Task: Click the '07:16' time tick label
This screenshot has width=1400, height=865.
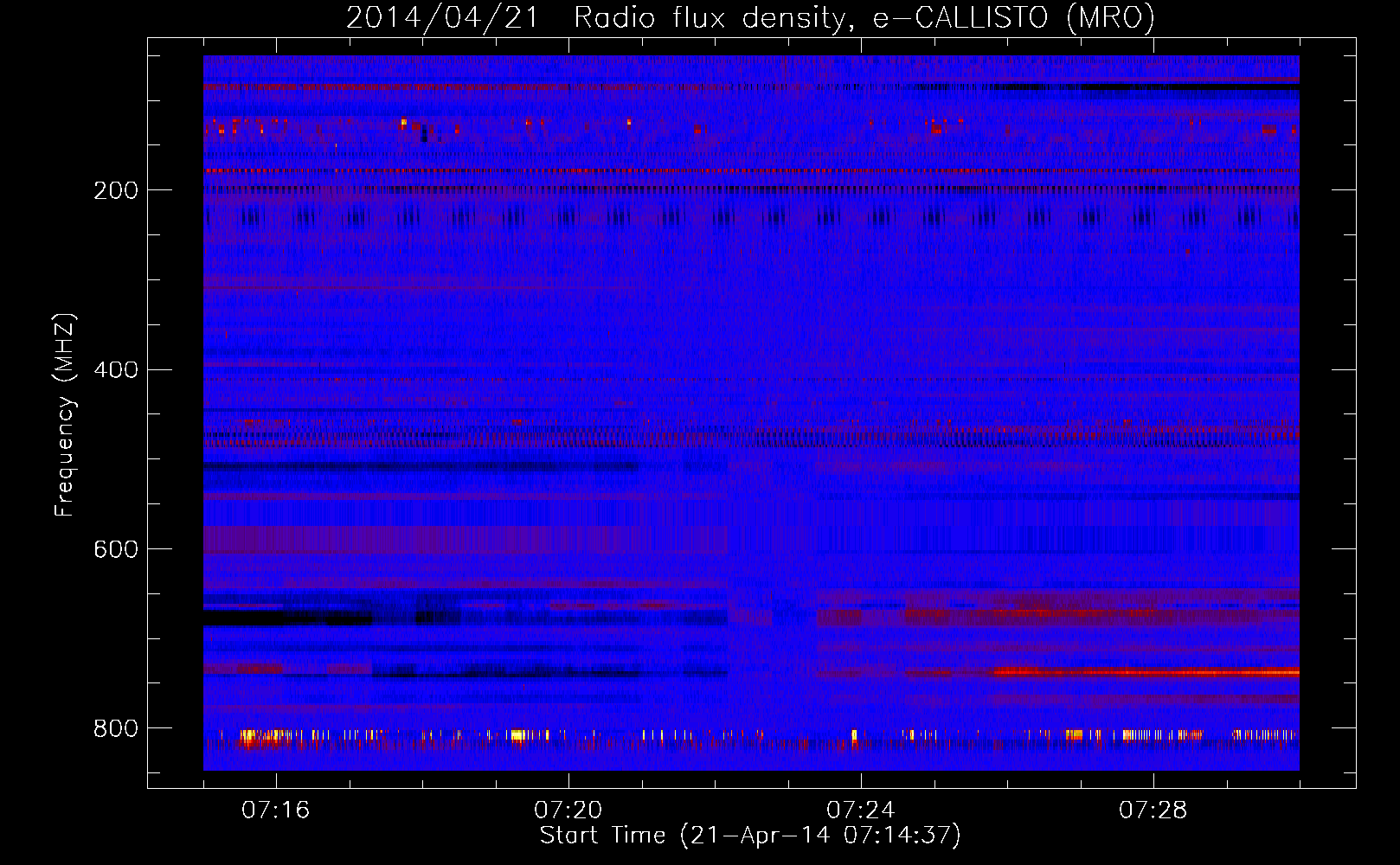Action: coord(275,811)
